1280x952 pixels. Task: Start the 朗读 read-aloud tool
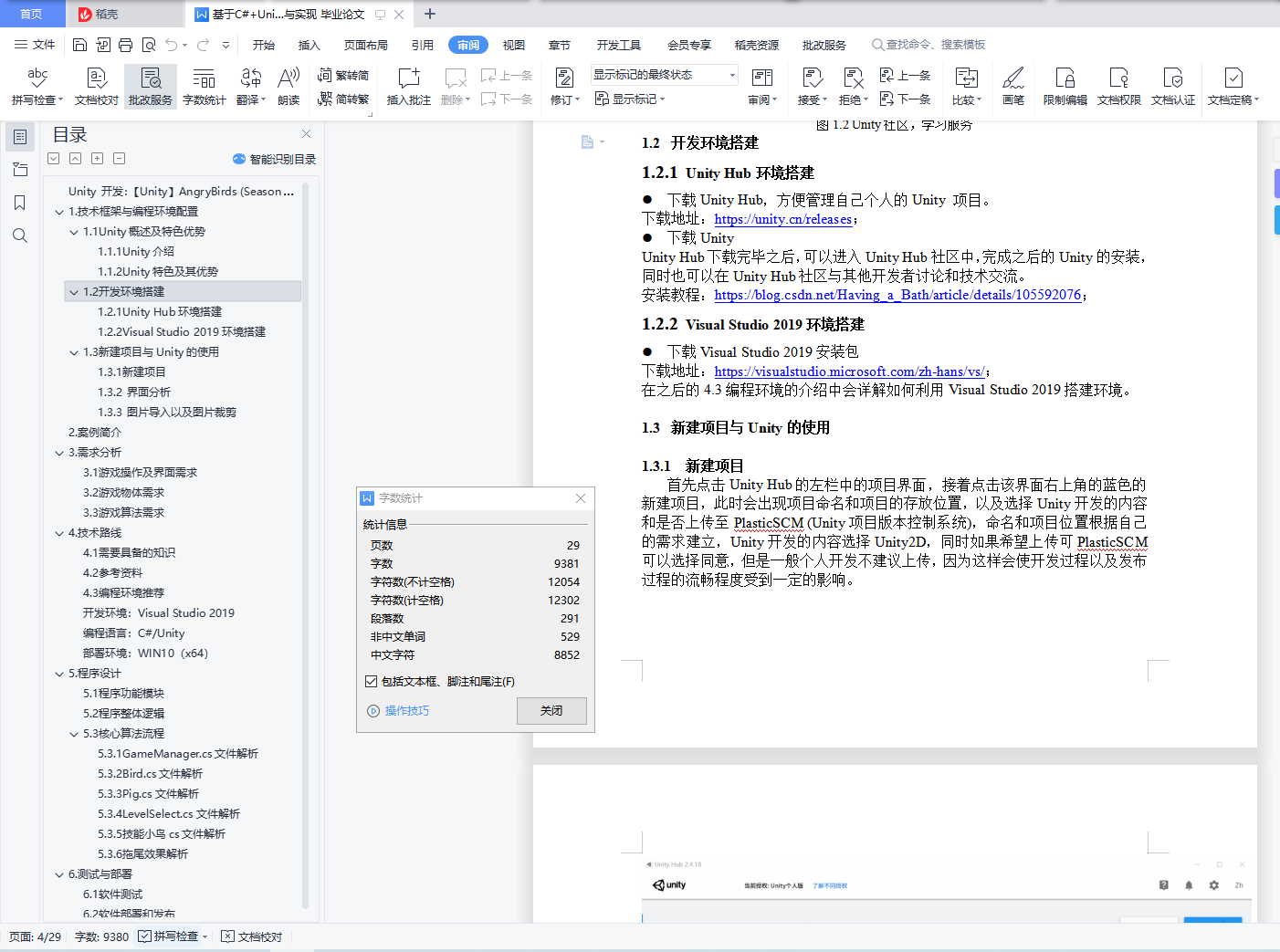coord(289,87)
